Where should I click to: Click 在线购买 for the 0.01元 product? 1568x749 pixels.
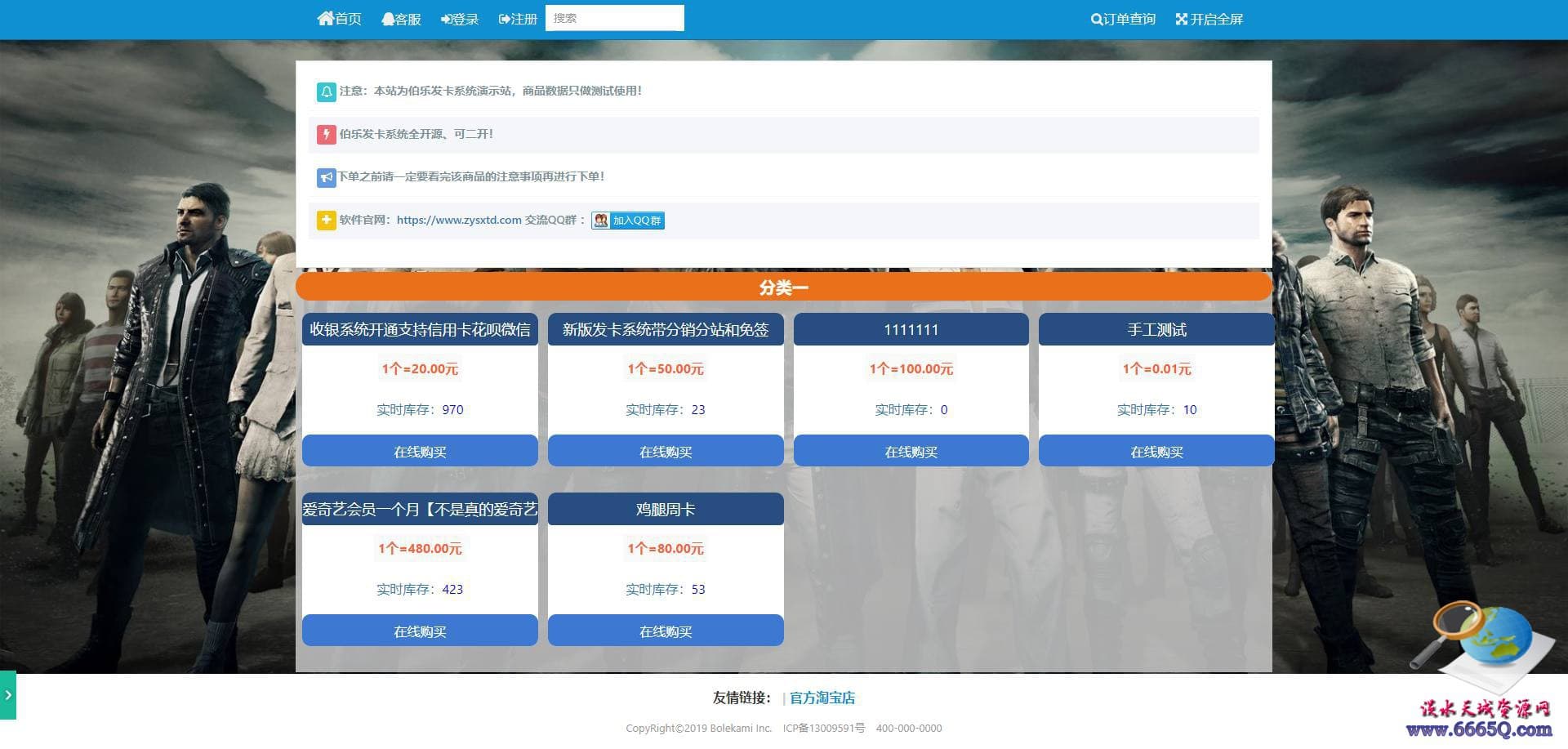(x=1156, y=451)
